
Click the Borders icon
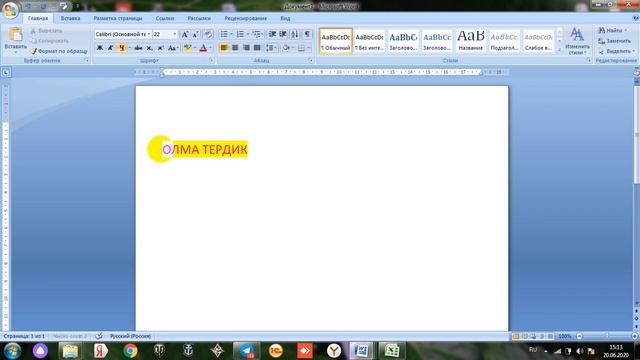[301, 48]
